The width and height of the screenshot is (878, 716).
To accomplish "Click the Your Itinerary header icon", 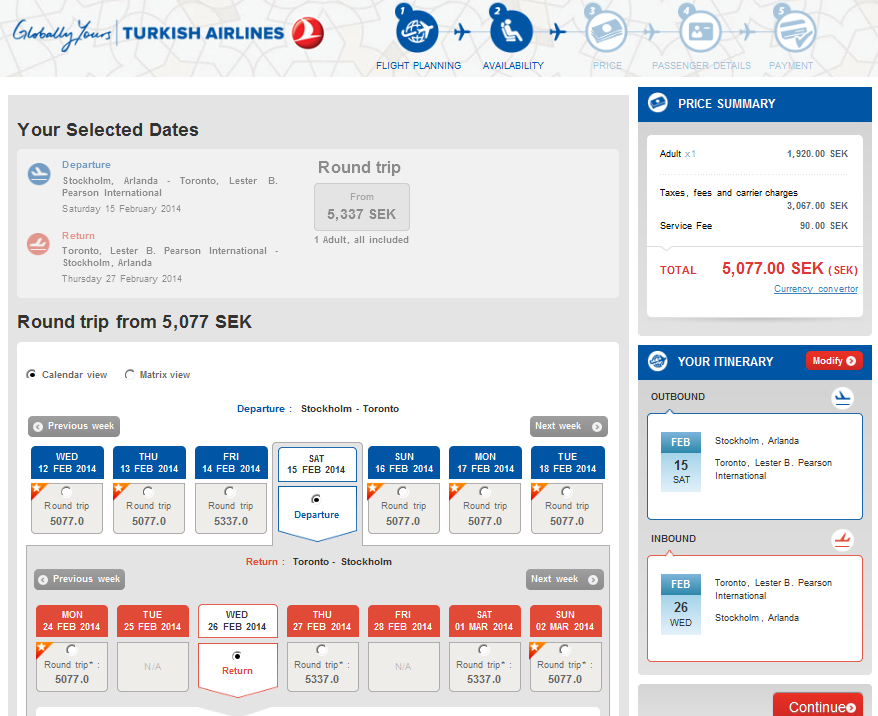I will (658, 361).
